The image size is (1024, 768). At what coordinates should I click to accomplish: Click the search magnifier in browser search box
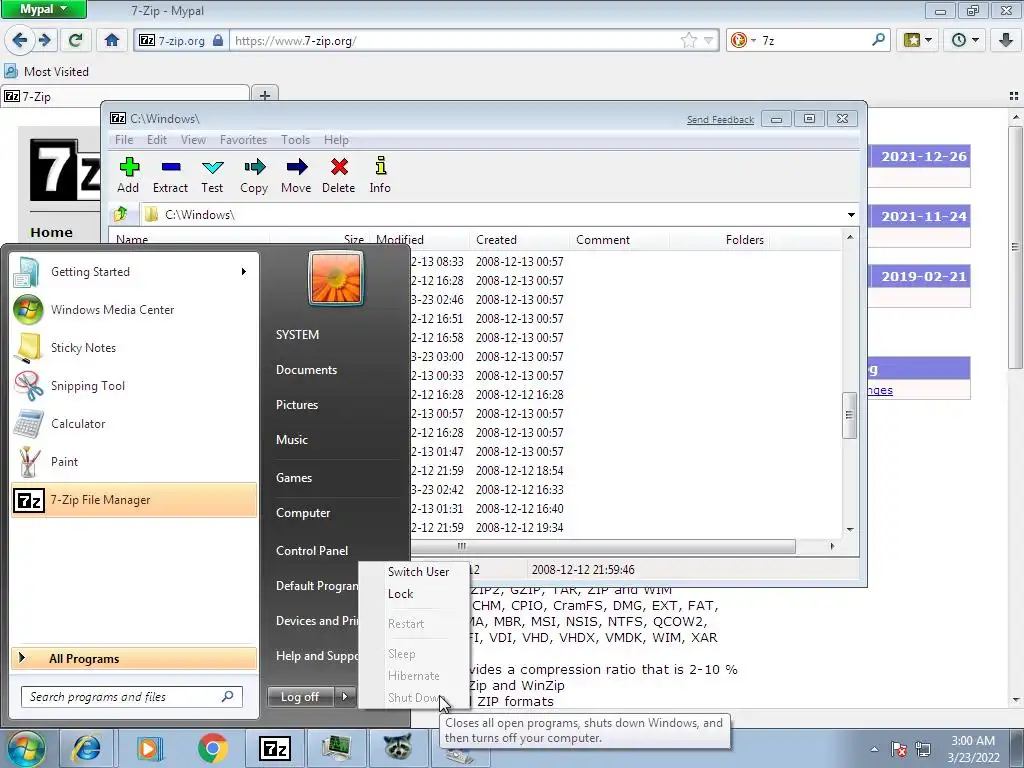click(x=878, y=40)
